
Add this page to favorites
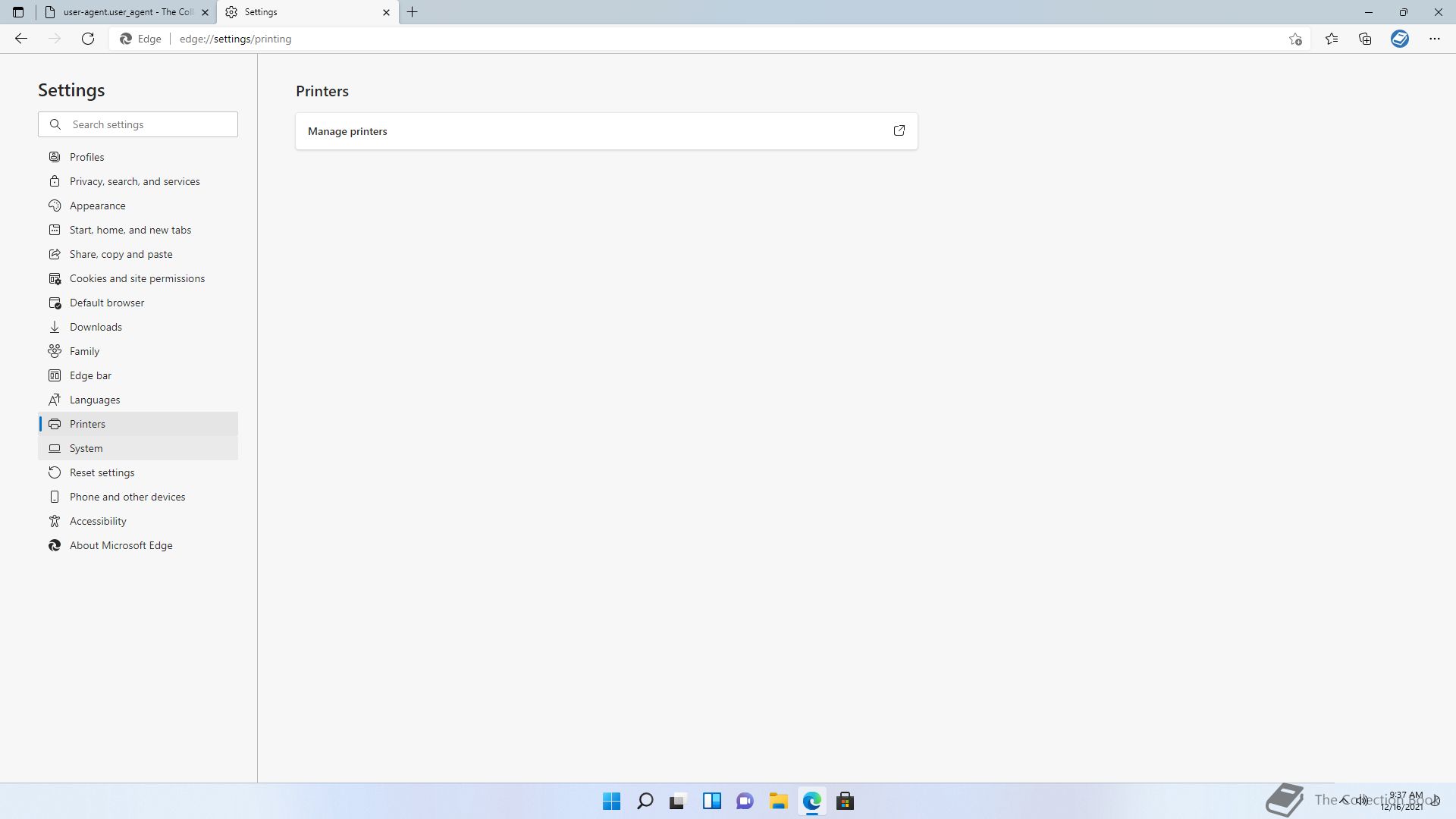1295,39
